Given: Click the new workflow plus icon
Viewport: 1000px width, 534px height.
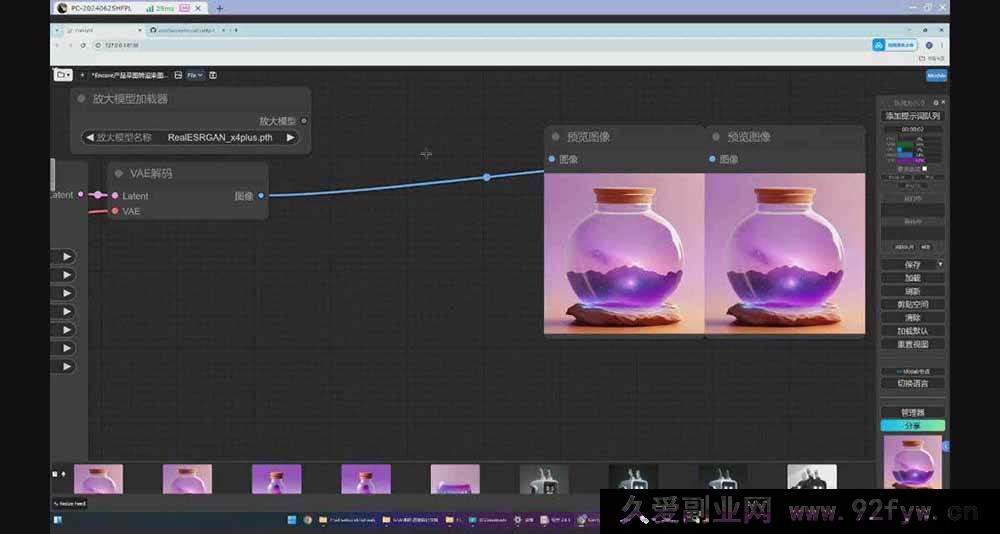Looking at the screenshot, I should pyautogui.click(x=82, y=75).
